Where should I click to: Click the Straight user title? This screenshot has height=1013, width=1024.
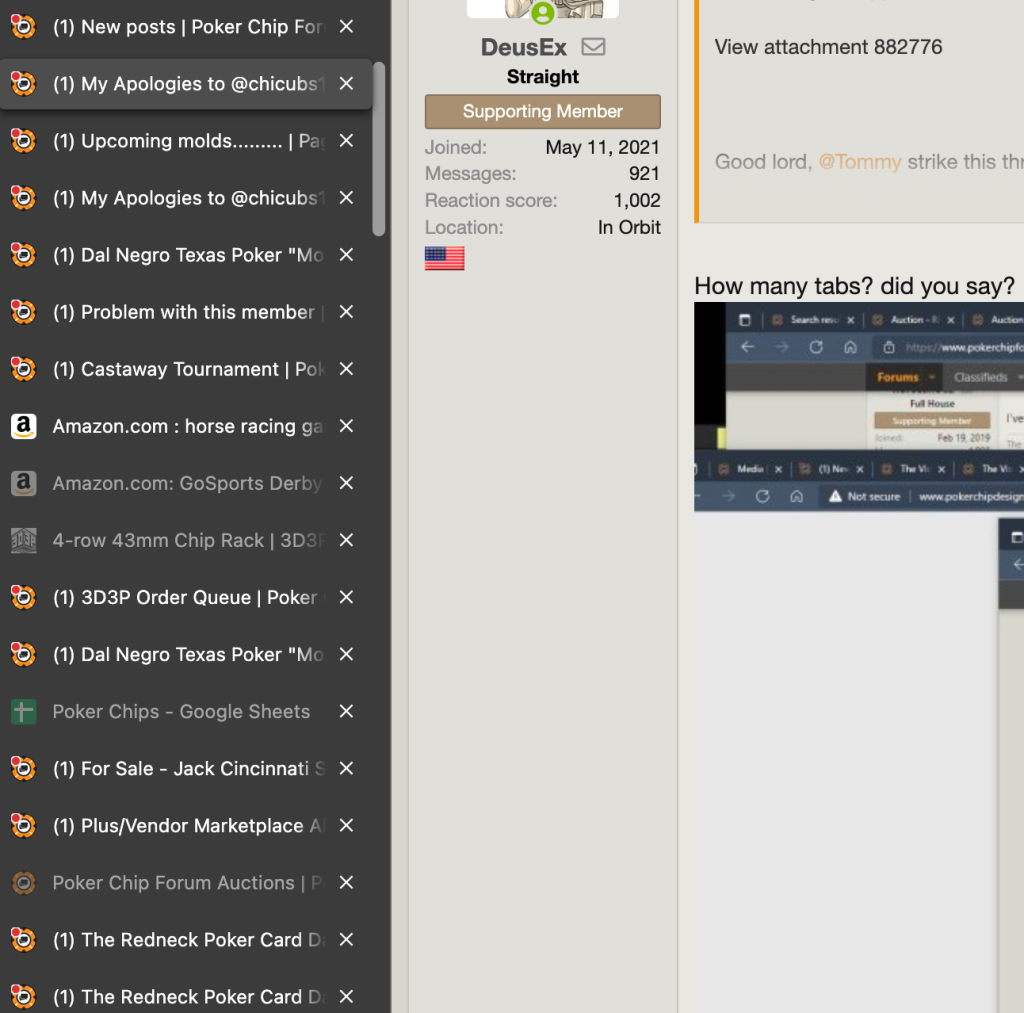coord(543,77)
